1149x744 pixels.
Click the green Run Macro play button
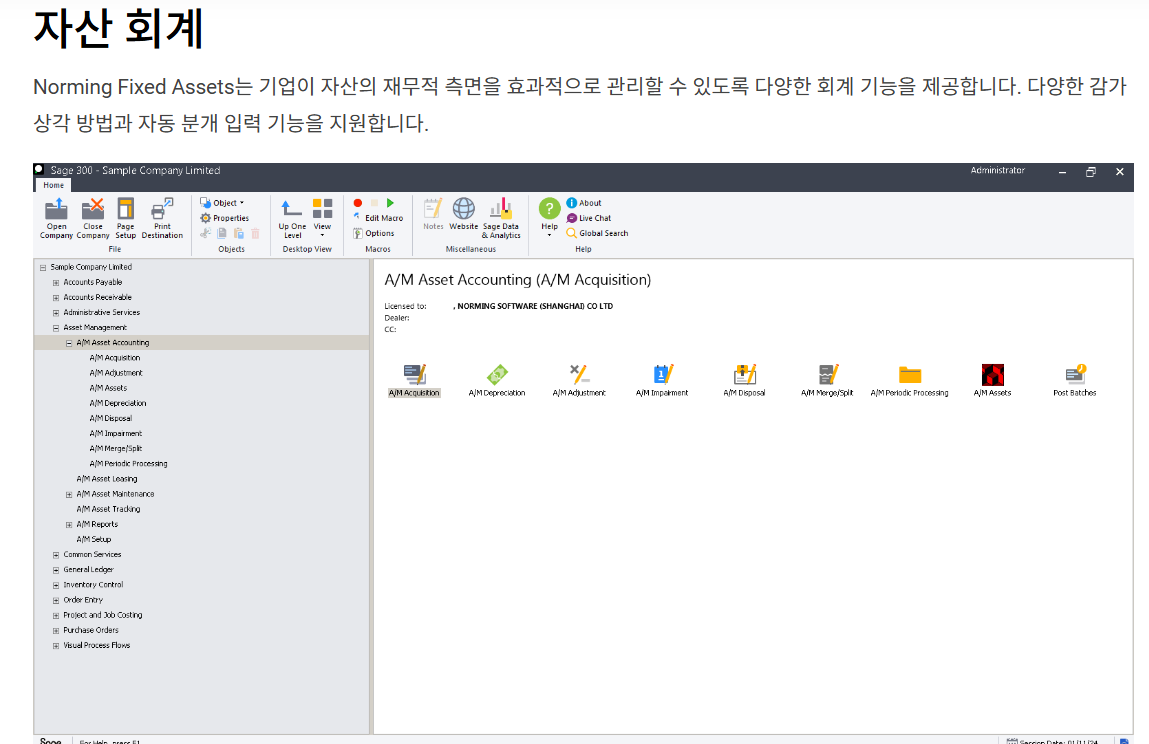tap(390, 203)
